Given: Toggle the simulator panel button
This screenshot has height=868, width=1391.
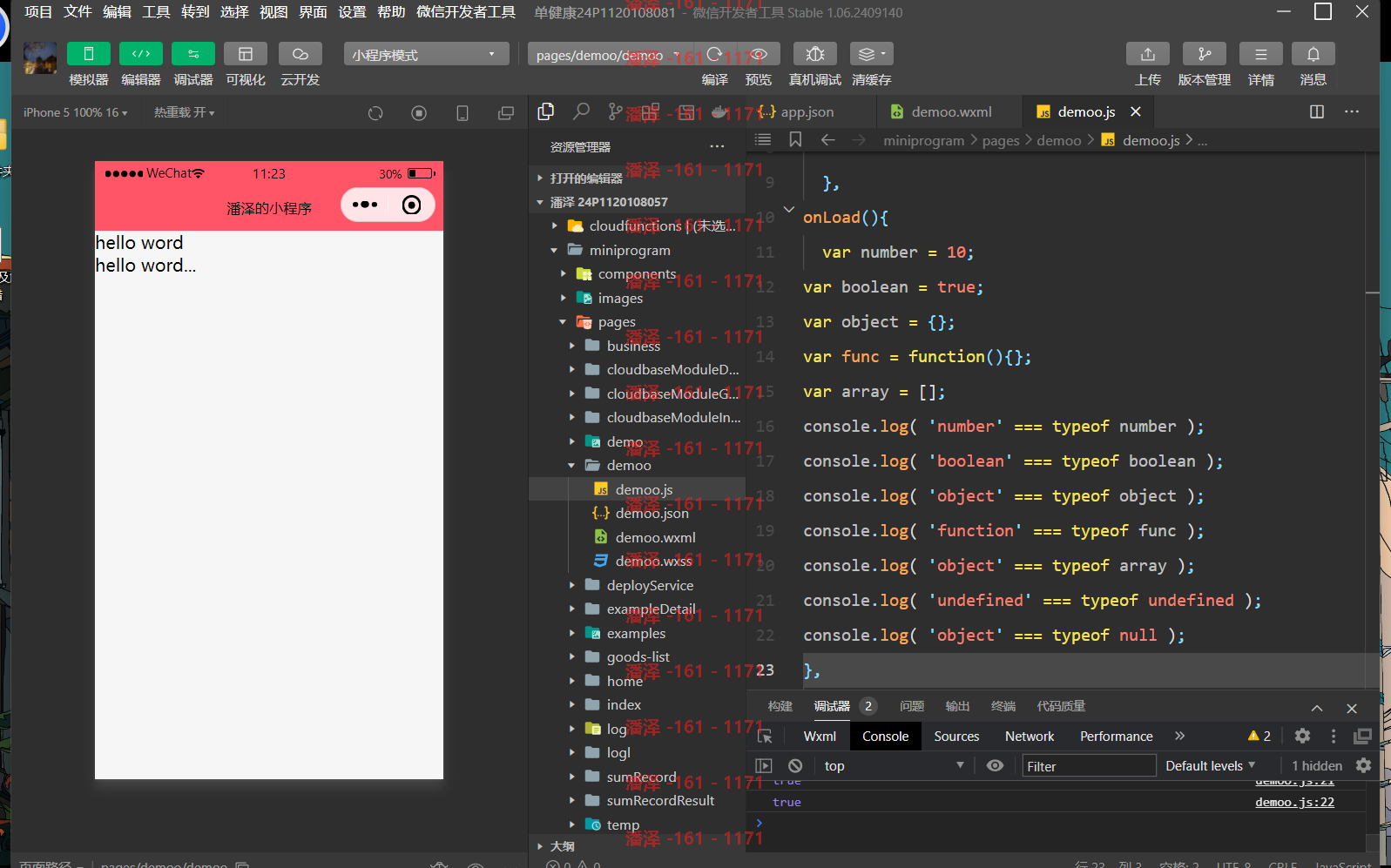Looking at the screenshot, I should coord(88,54).
